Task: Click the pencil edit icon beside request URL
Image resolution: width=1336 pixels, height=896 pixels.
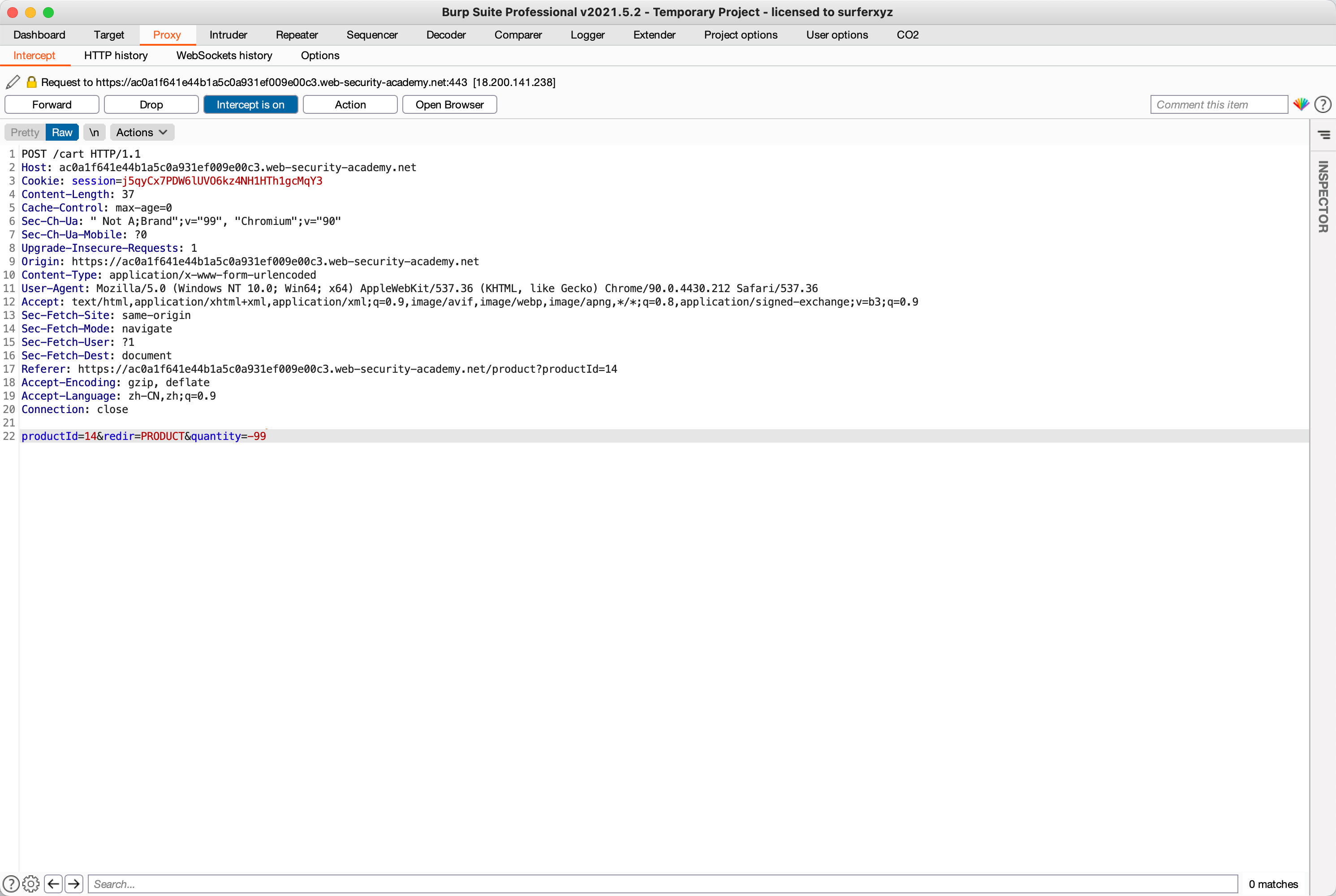Action: click(x=13, y=82)
